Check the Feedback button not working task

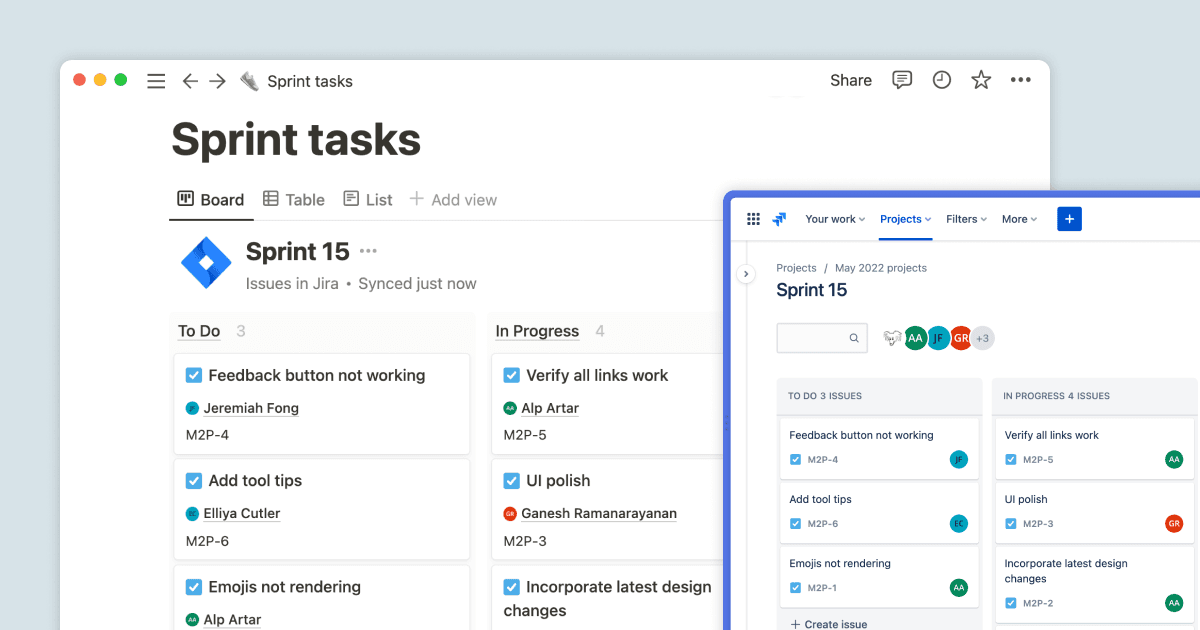coord(192,375)
